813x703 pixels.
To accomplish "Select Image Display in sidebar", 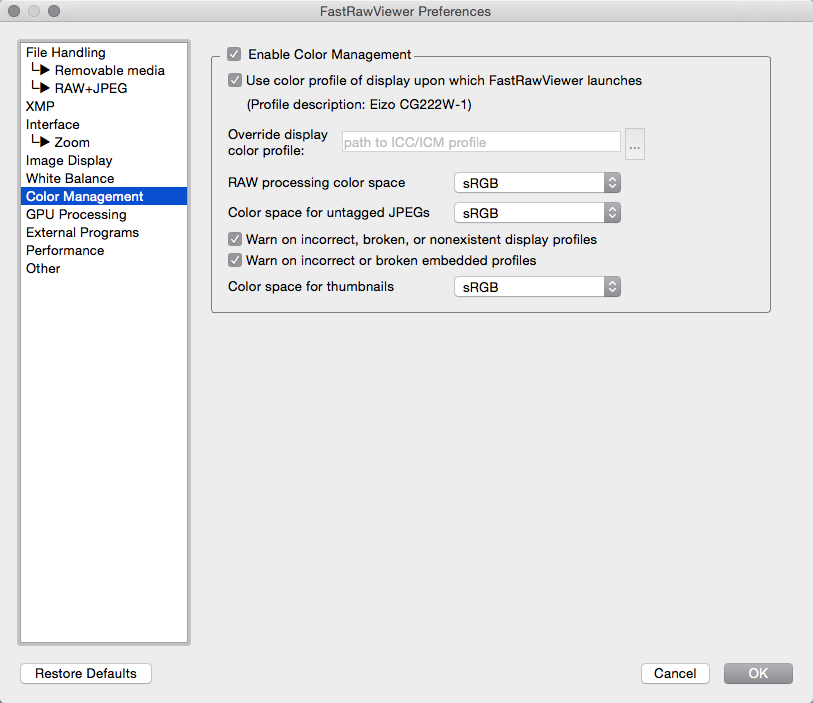I will [104, 160].
